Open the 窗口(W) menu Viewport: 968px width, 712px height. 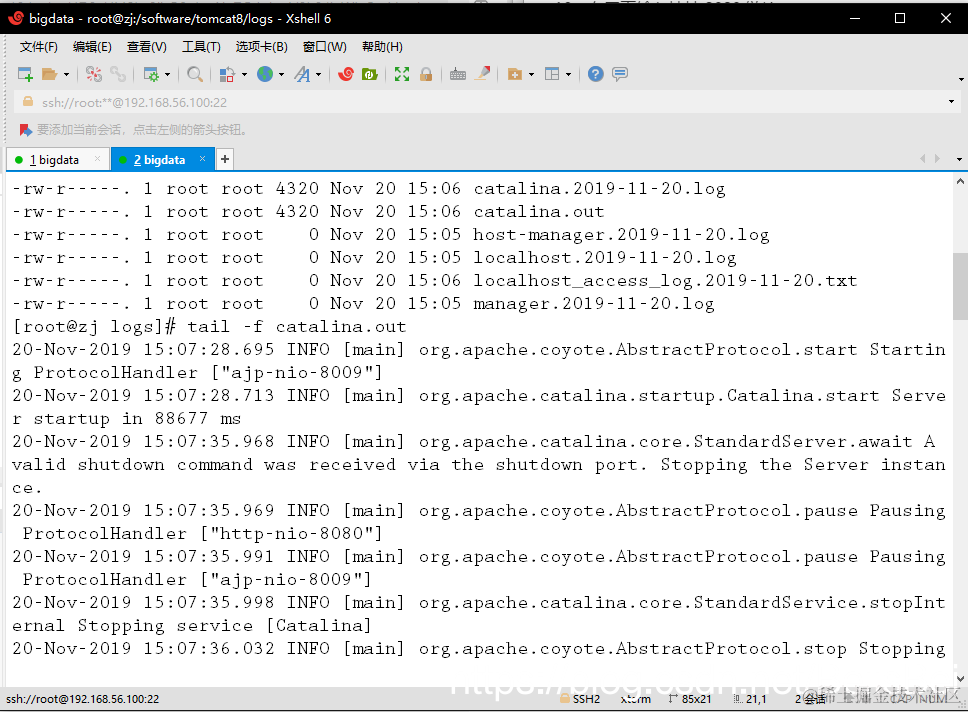325,47
